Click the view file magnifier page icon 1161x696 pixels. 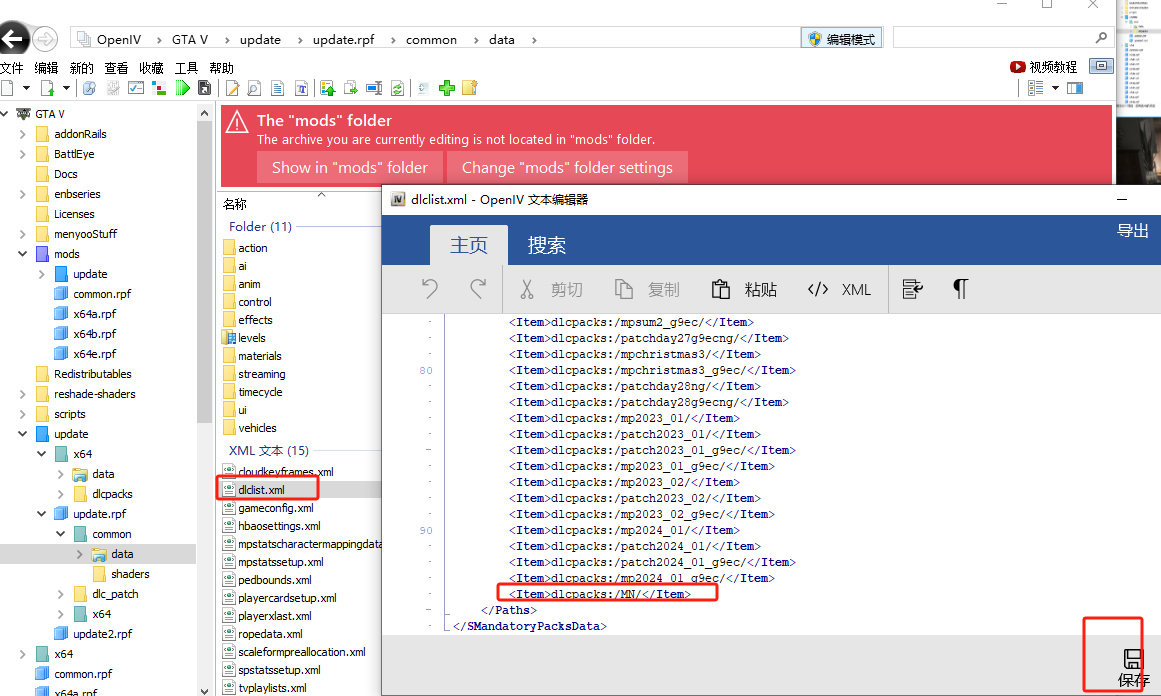pos(254,88)
